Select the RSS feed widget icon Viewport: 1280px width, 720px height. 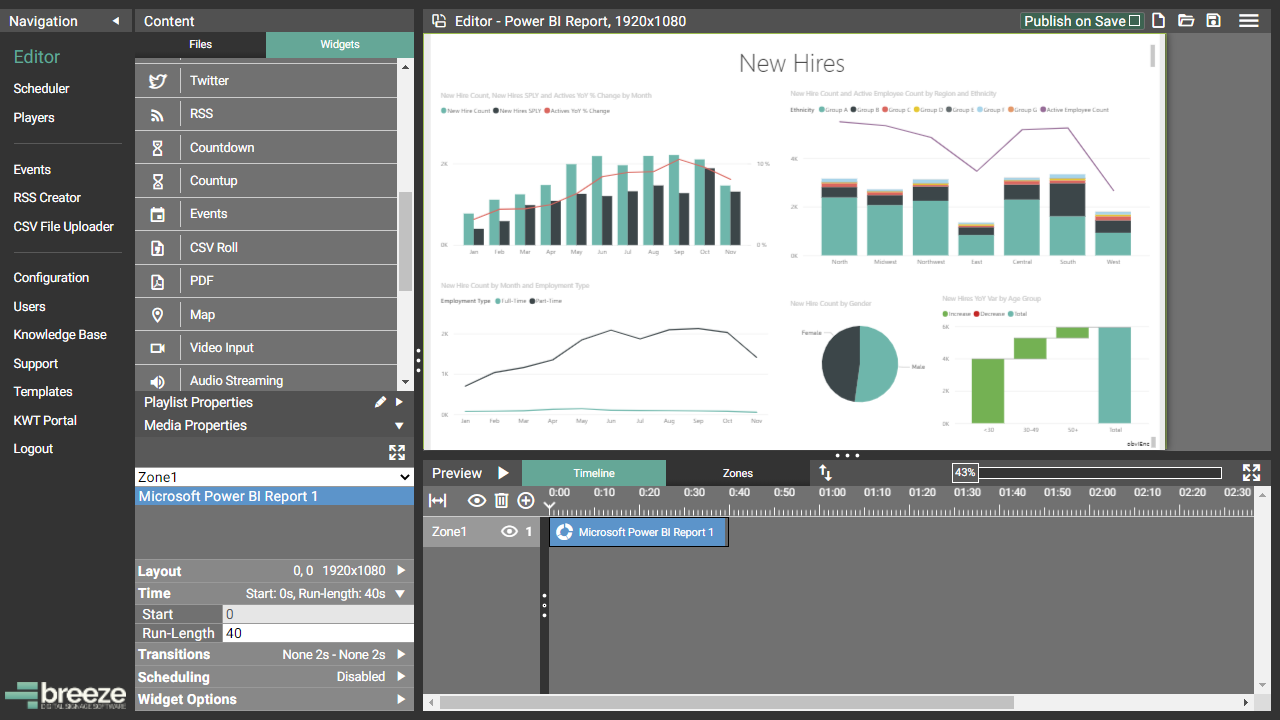[157, 114]
